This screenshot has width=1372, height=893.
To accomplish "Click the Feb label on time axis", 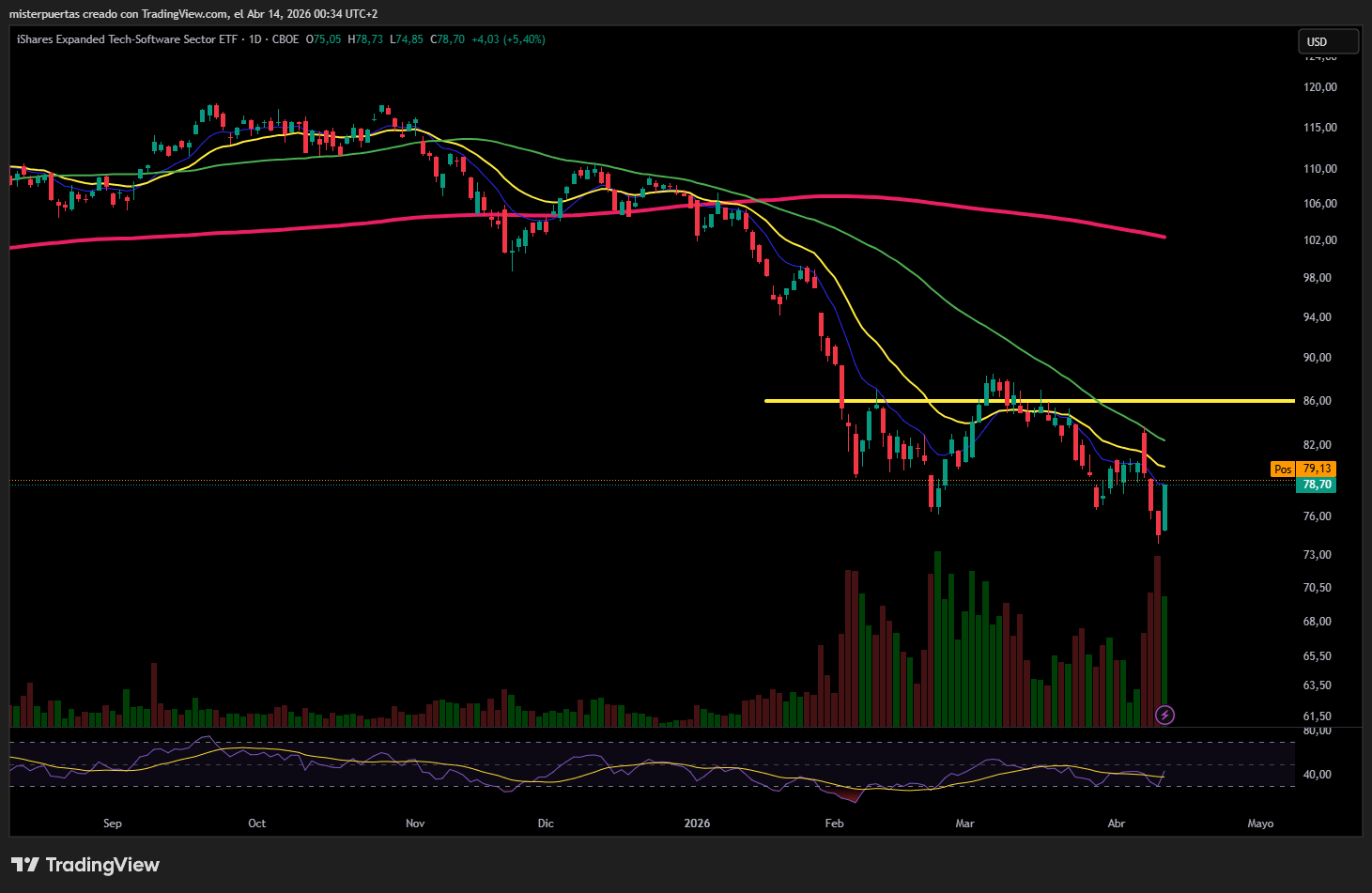I will click(834, 824).
